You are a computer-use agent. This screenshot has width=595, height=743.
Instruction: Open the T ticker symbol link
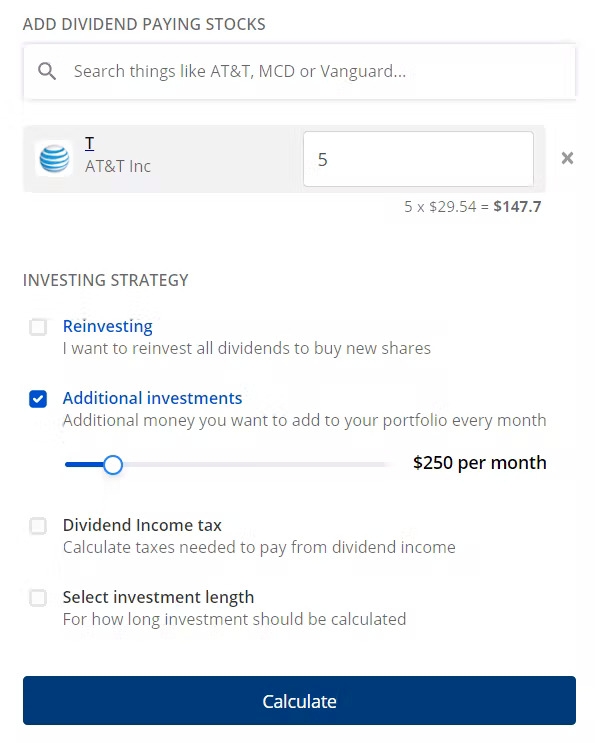(x=90, y=143)
